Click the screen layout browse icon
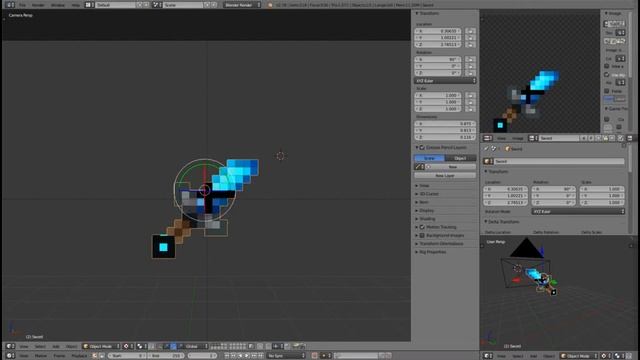The width and height of the screenshot is (640, 360). 89,5
